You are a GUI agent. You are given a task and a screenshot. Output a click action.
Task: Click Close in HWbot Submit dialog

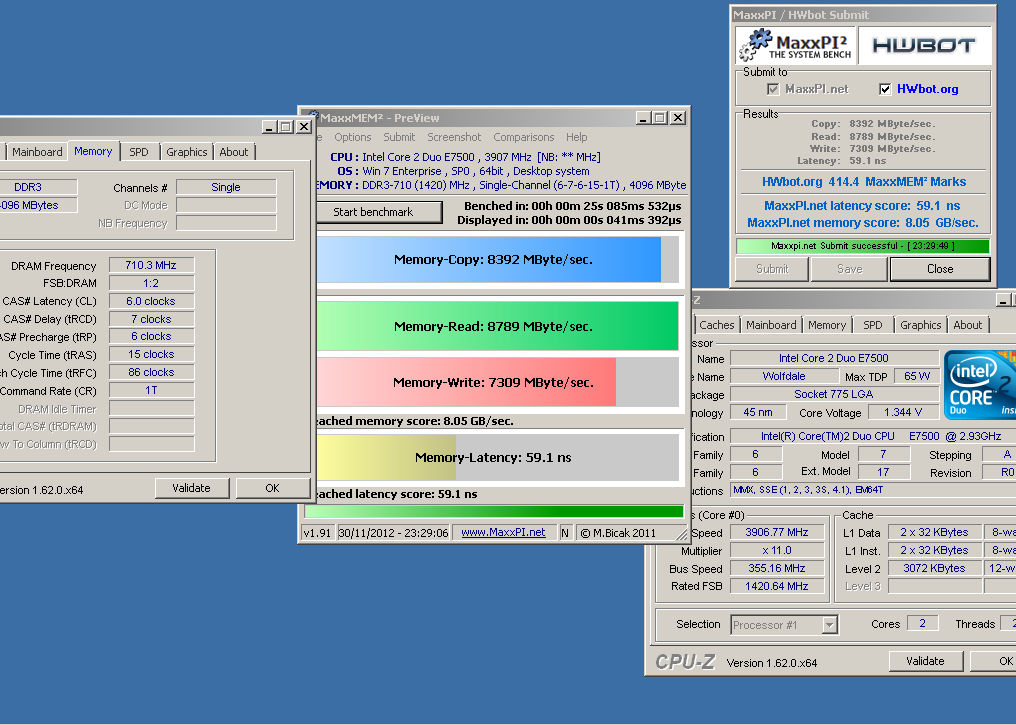940,269
